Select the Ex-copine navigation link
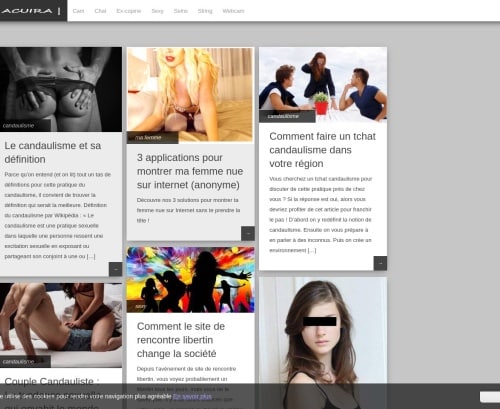 click(129, 11)
